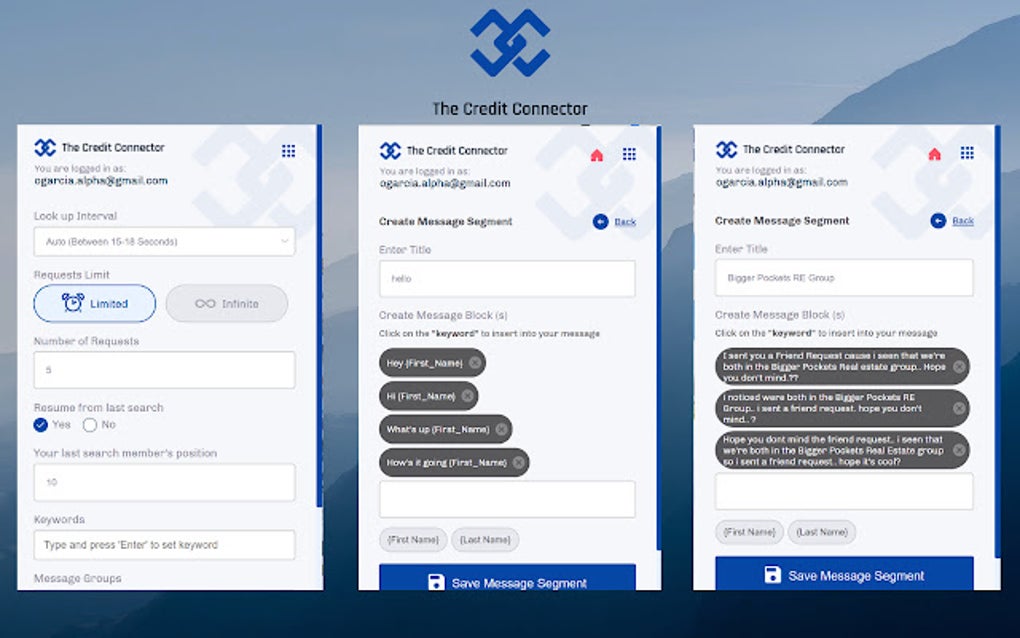Remove the 'What's up {First_Name}' block
The height and width of the screenshot is (638, 1020).
(x=502, y=429)
